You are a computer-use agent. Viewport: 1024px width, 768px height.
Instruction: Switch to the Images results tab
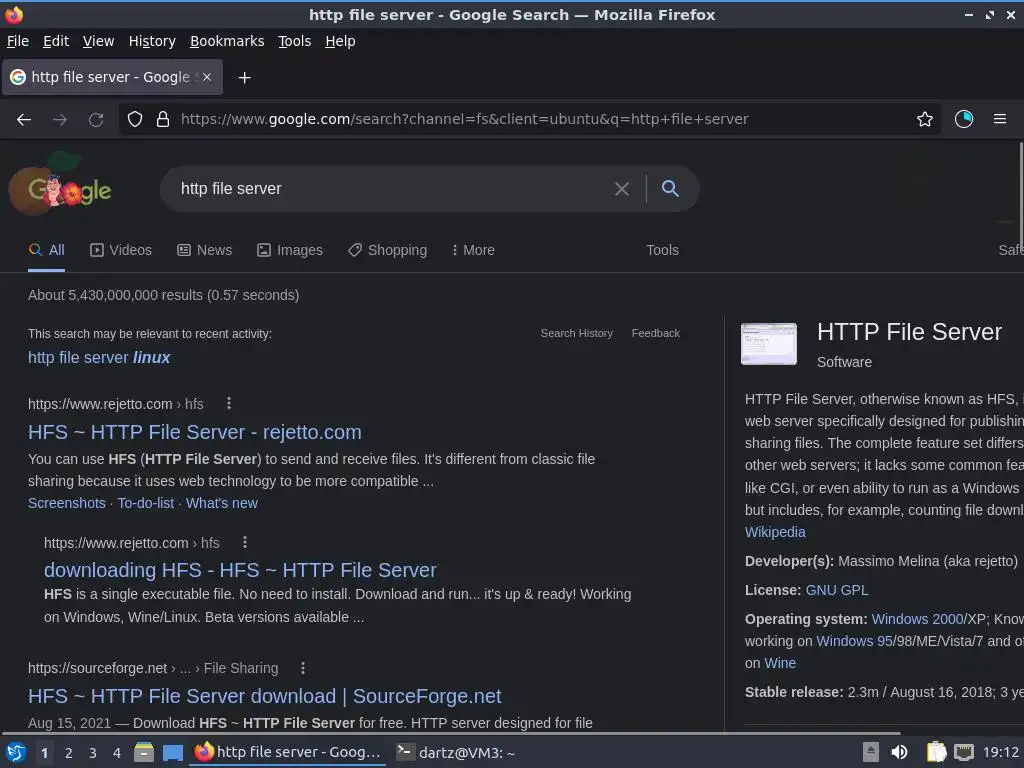coord(290,250)
